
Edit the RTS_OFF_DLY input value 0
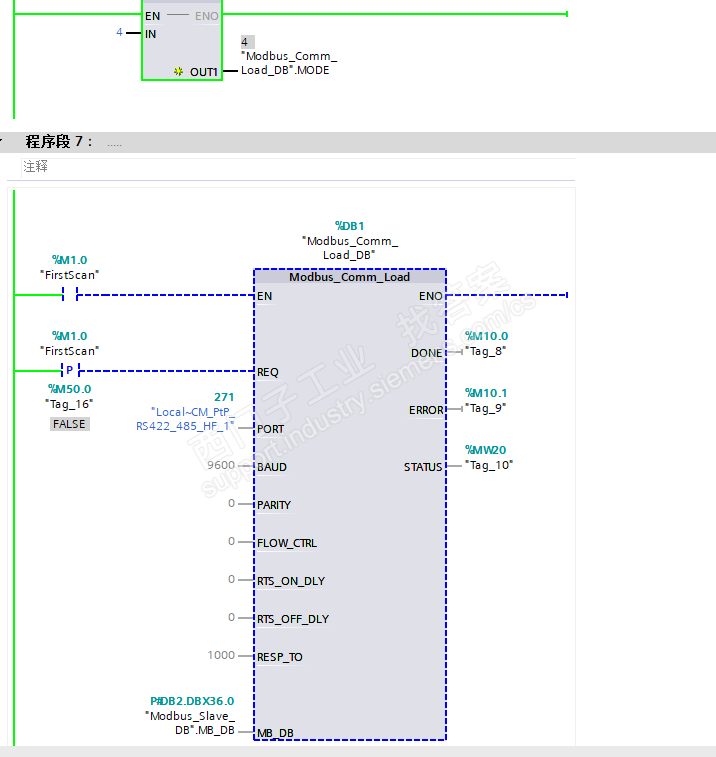(232, 617)
